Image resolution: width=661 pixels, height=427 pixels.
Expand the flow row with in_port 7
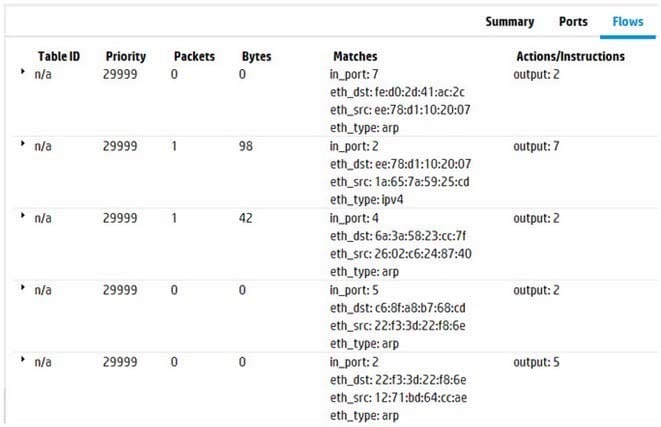tap(22, 73)
